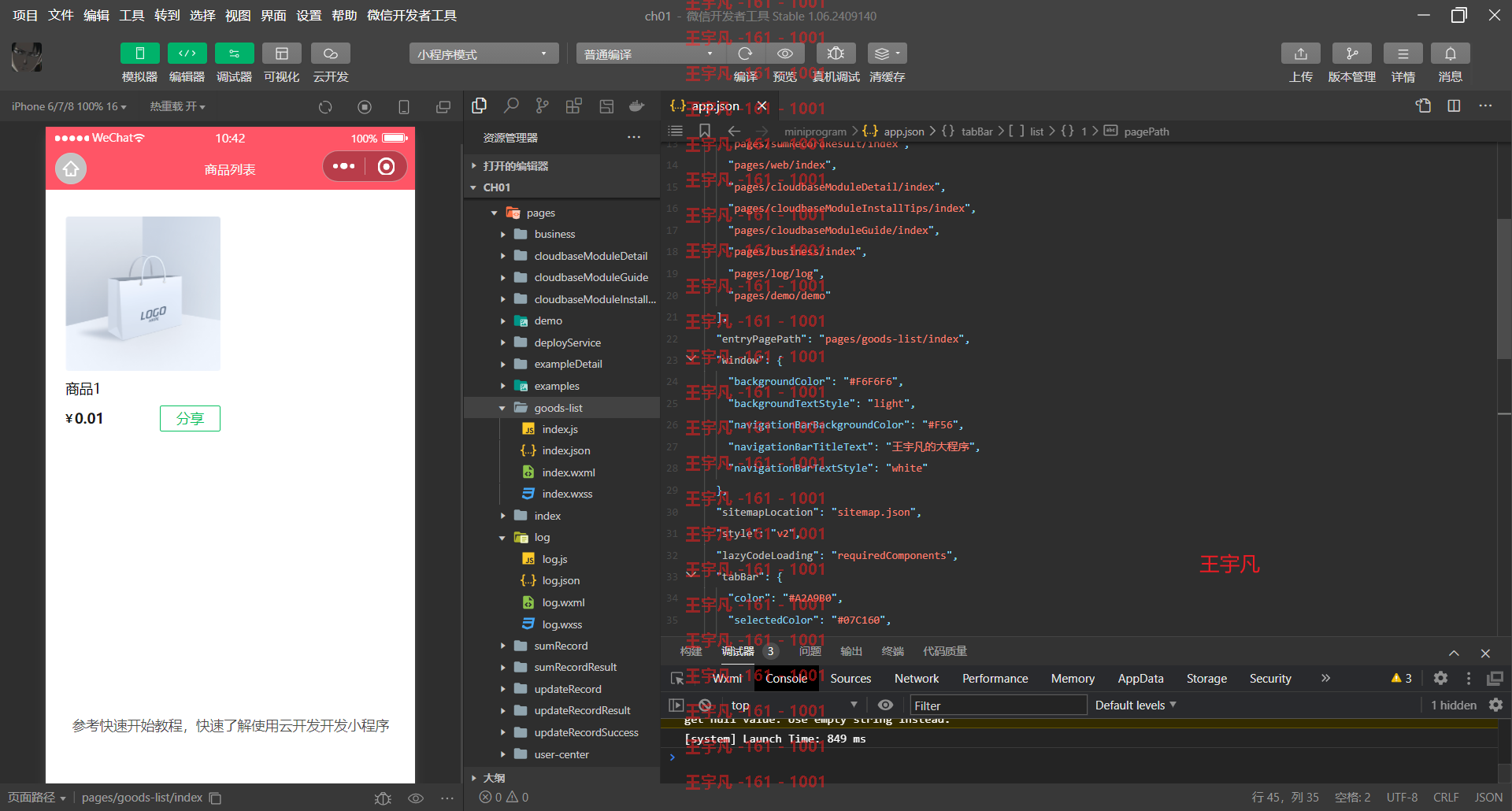Click the simulator stop/record icon
The height and width of the screenshot is (811, 1512).
tap(364, 106)
